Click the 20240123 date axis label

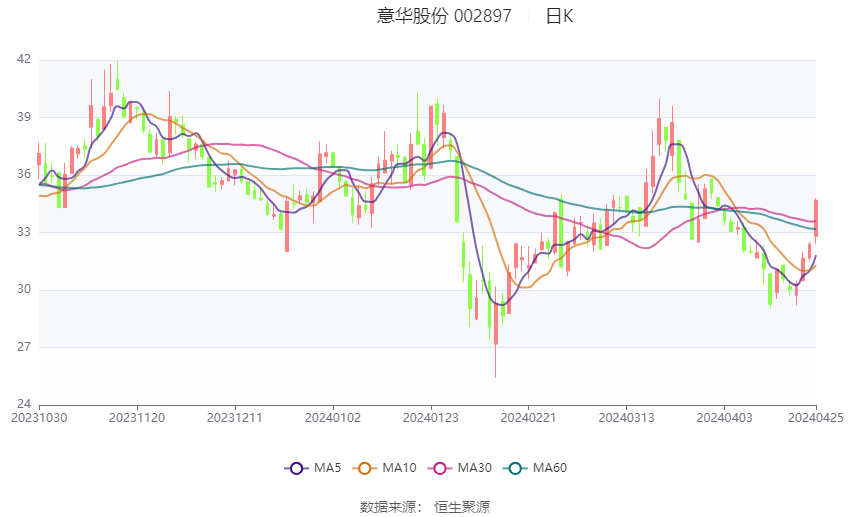pyautogui.click(x=430, y=418)
